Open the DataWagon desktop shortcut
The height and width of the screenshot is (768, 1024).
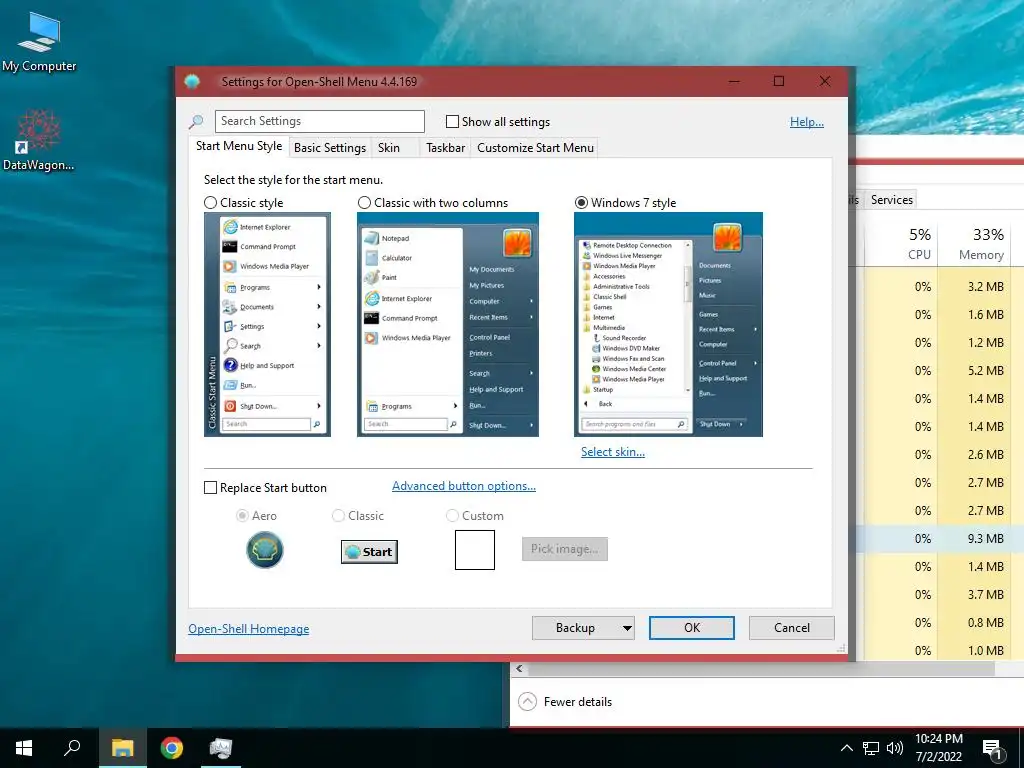(x=39, y=140)
